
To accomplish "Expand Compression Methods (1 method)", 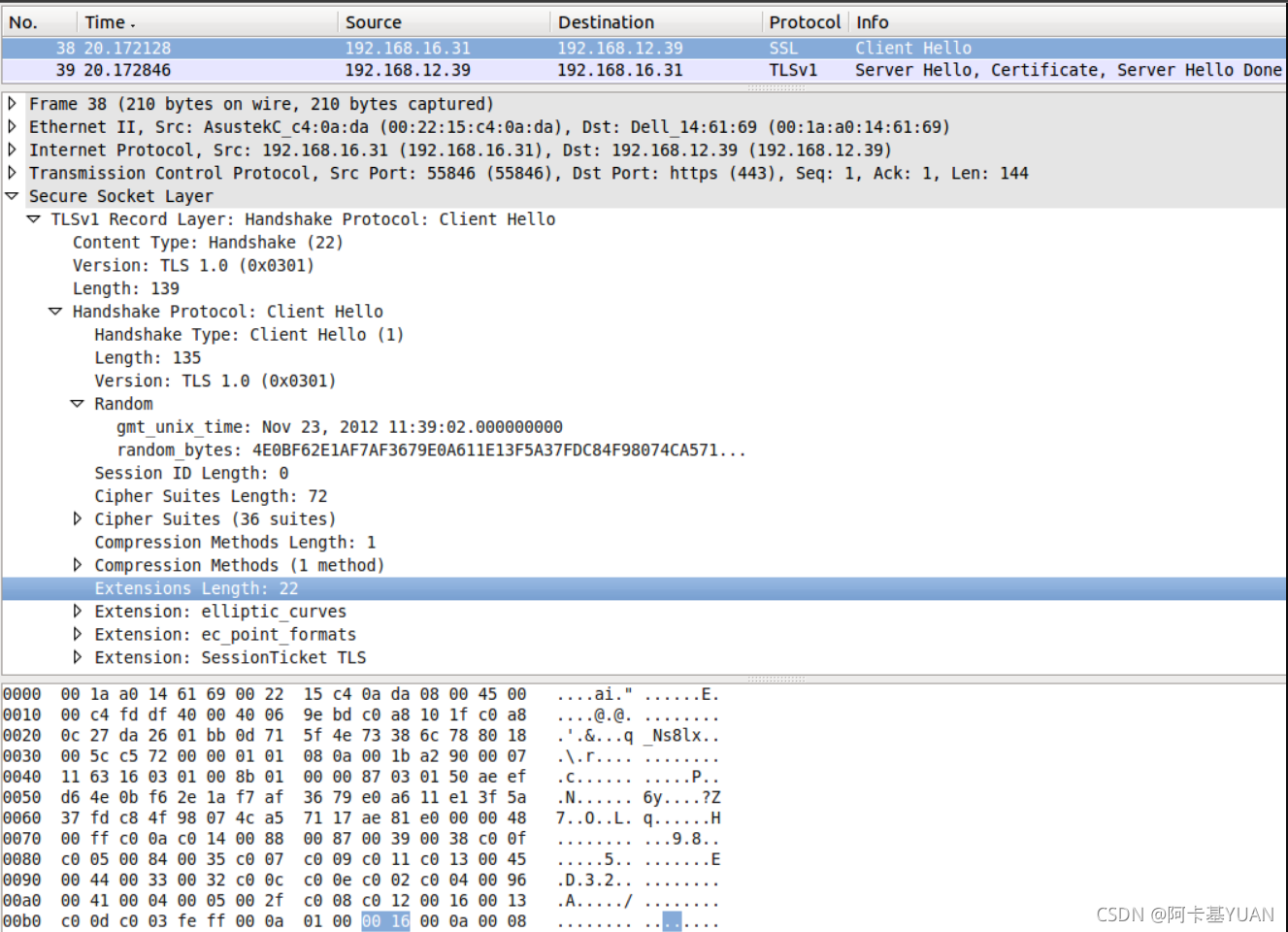I will (78, 564).
